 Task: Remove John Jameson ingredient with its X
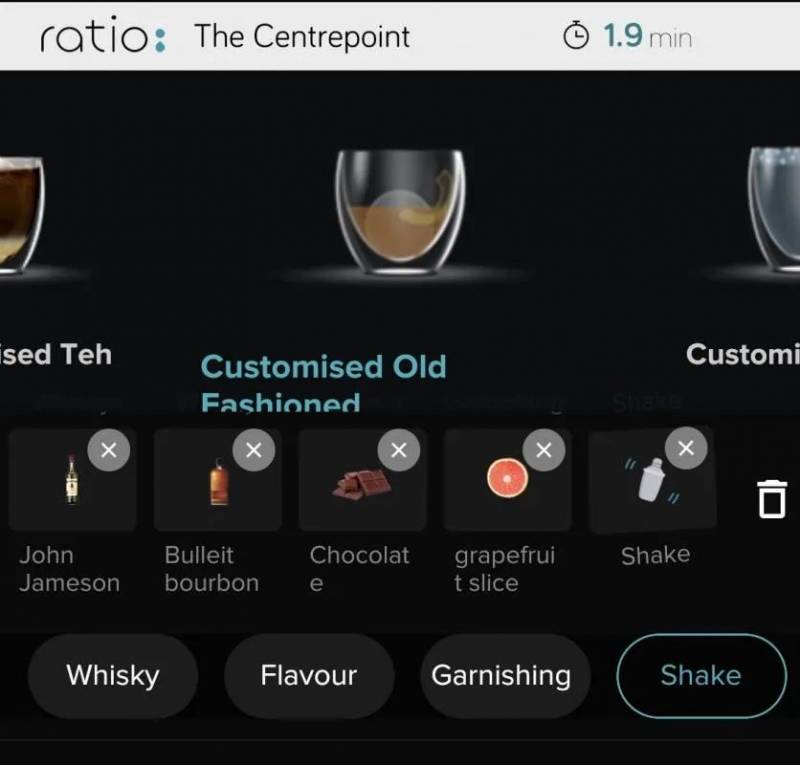109,450
